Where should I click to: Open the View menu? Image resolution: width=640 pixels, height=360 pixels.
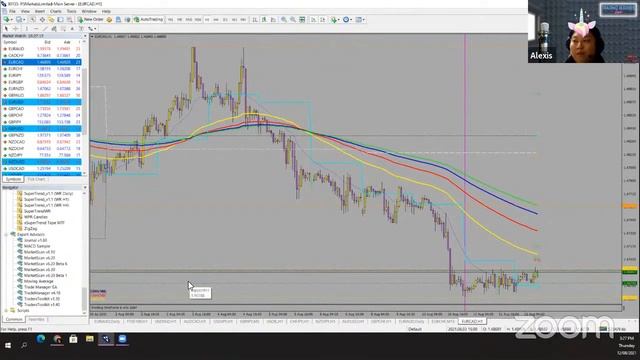pos(25,11)
